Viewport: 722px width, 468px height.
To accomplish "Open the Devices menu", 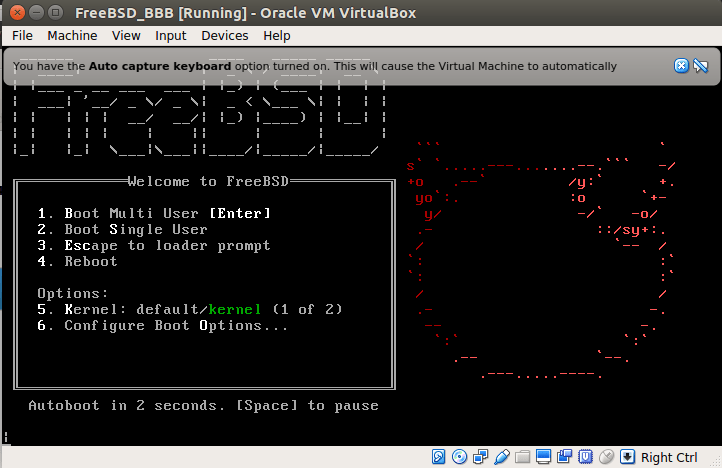I will [225, 36].
